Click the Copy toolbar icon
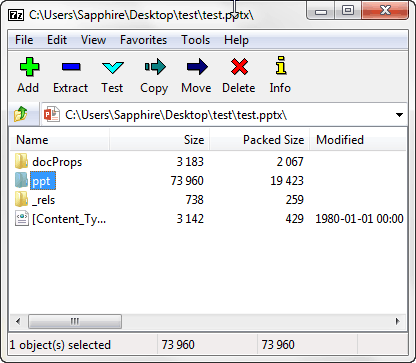The width and height of the screenshot is (416, 363). [x=155, y=67]
